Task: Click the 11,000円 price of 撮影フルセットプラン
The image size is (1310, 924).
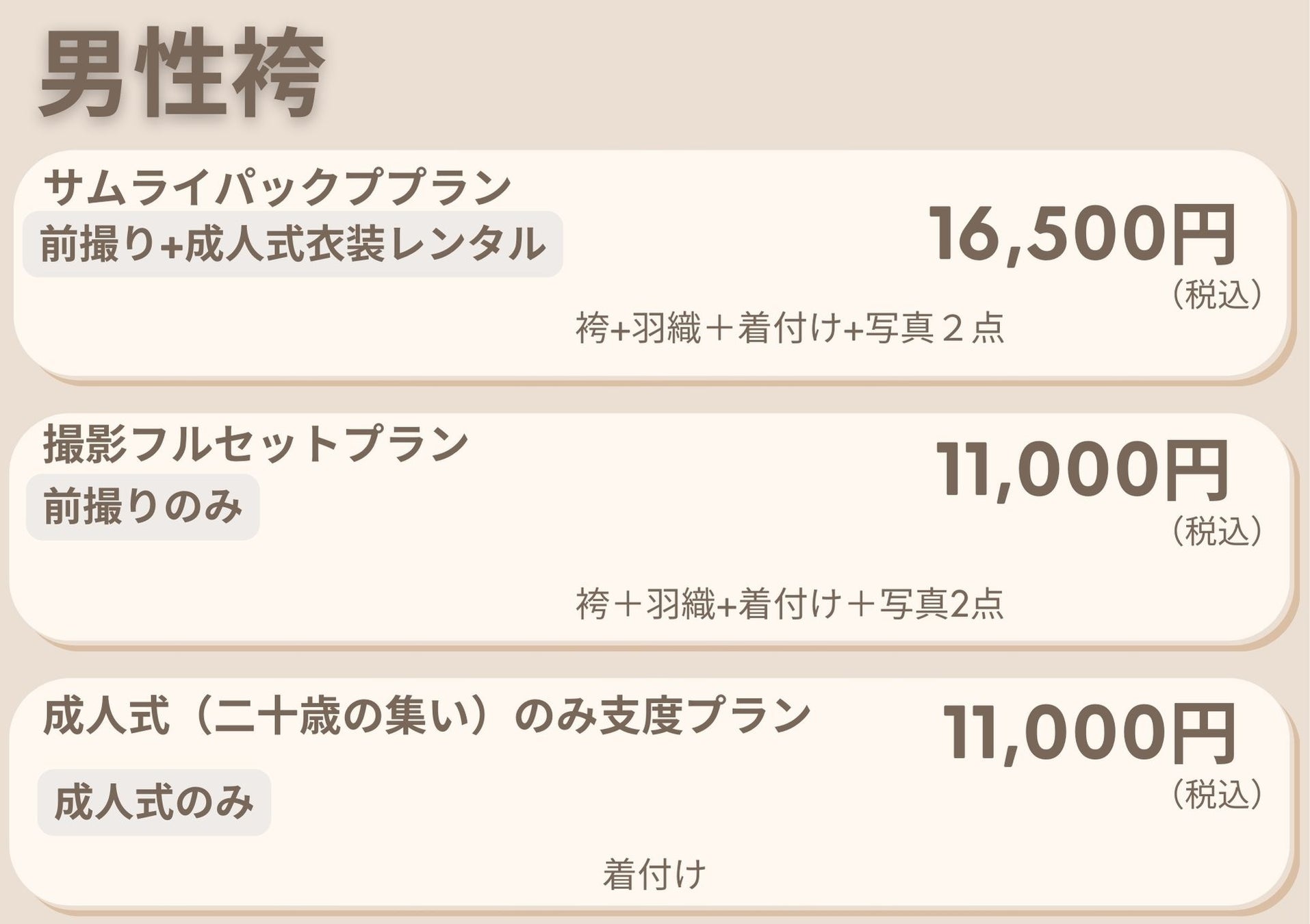Action: [x=1083, y=470]
